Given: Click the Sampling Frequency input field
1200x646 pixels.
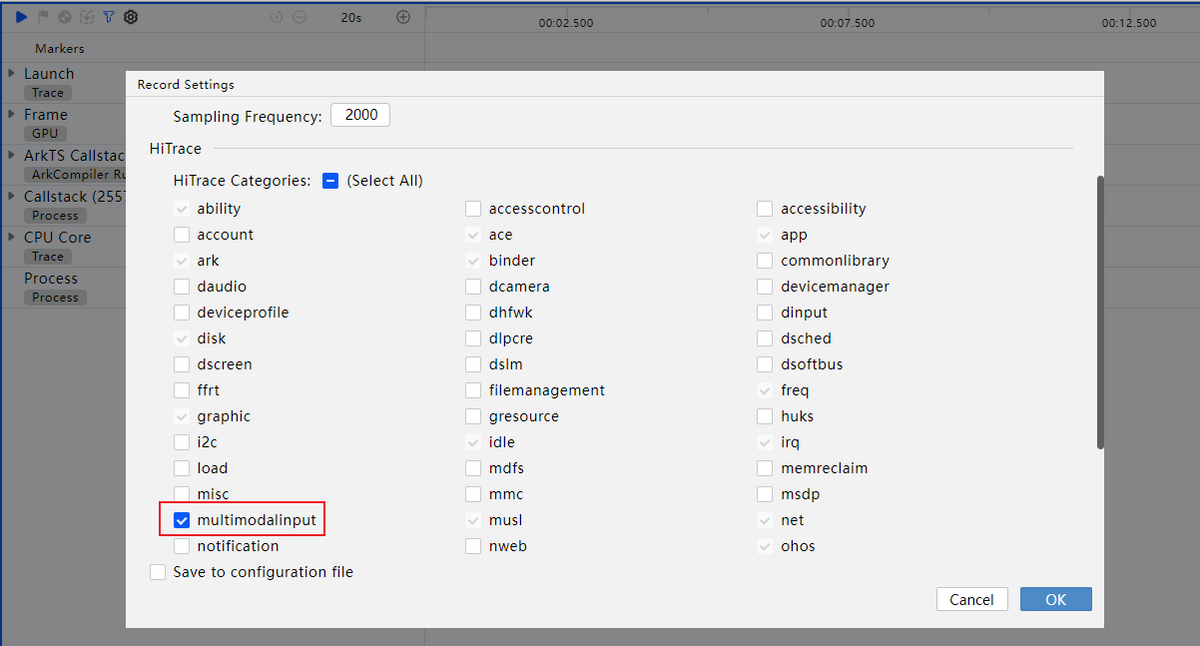Looking at the screenshot, I should tap(360, 115).
